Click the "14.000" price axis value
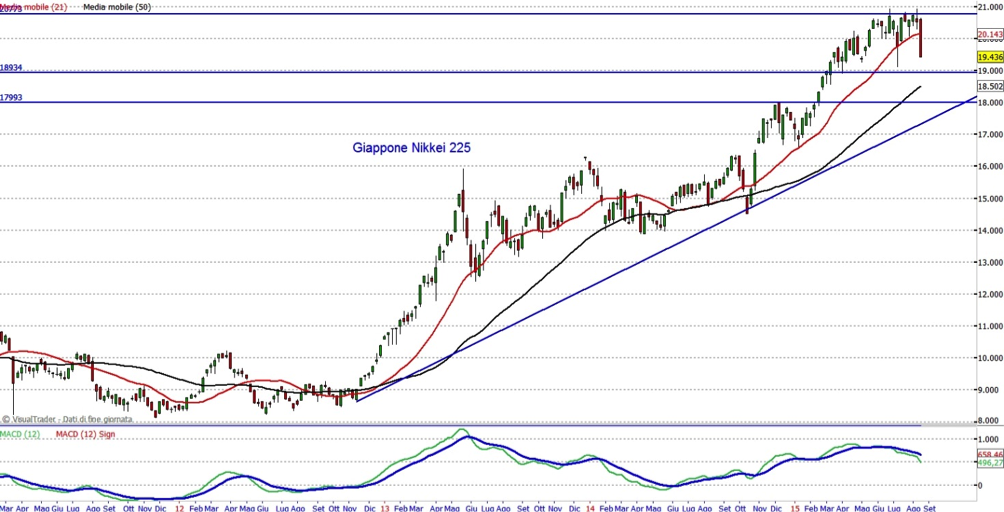1004x512 pixels. click(x=990, y=230)
